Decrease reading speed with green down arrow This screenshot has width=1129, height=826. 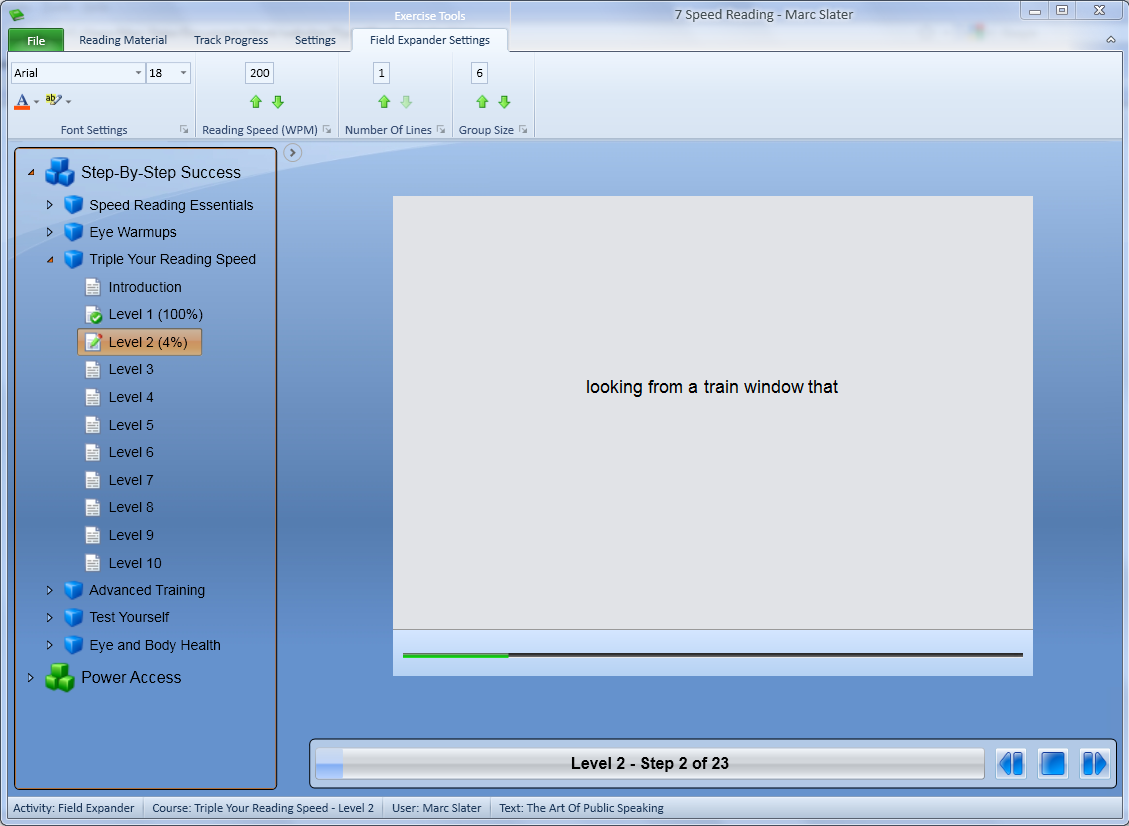[278, 102]
